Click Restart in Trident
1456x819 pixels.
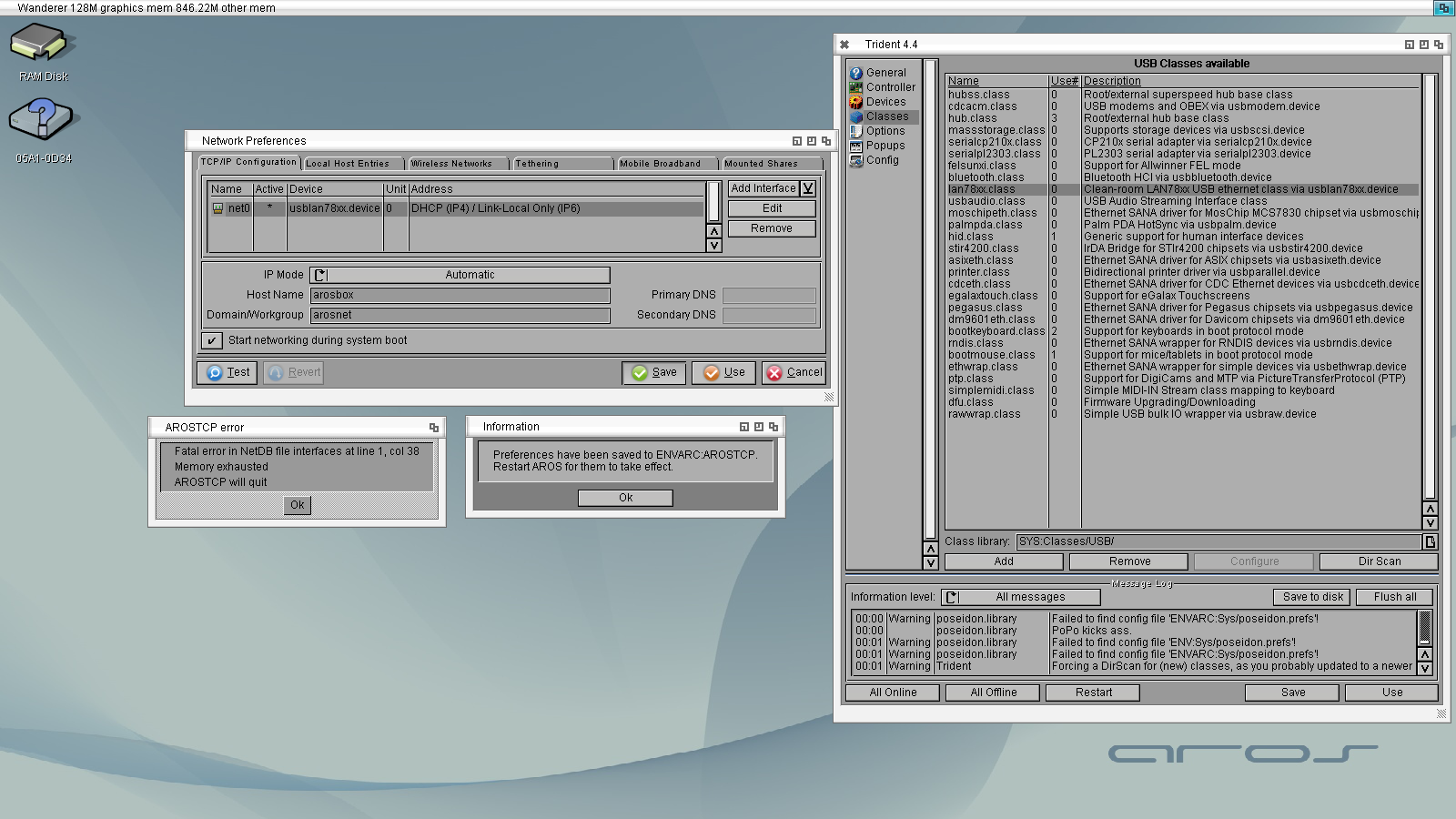click(x=1094, y=693)
